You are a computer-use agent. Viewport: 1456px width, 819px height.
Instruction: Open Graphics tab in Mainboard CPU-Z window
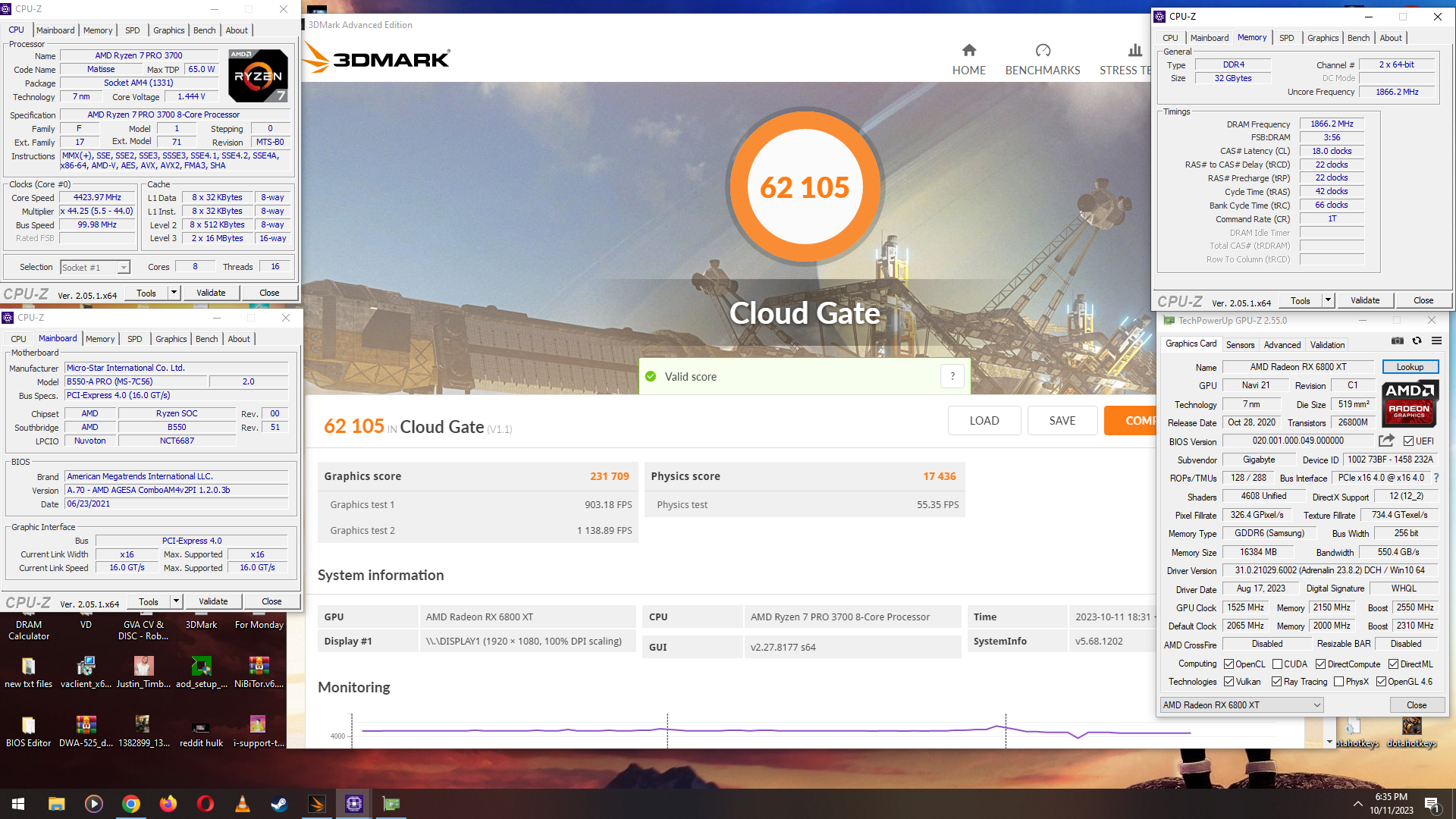(x=171, y=339)
